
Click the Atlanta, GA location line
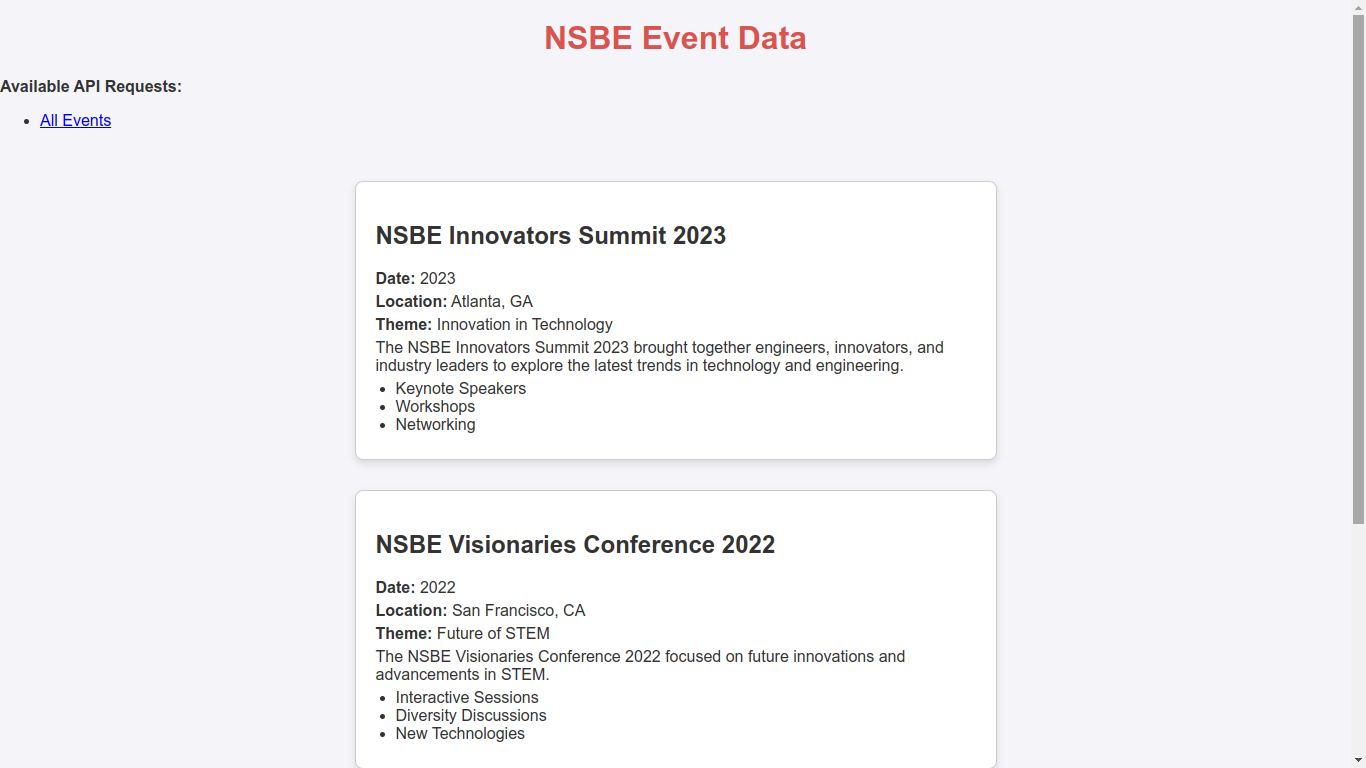pos(454,302)
